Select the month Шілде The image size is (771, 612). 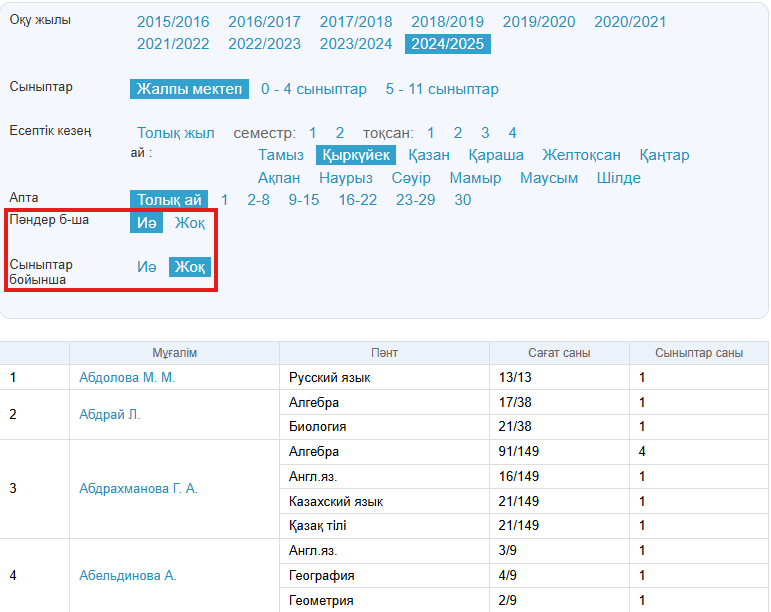(618, 178)
